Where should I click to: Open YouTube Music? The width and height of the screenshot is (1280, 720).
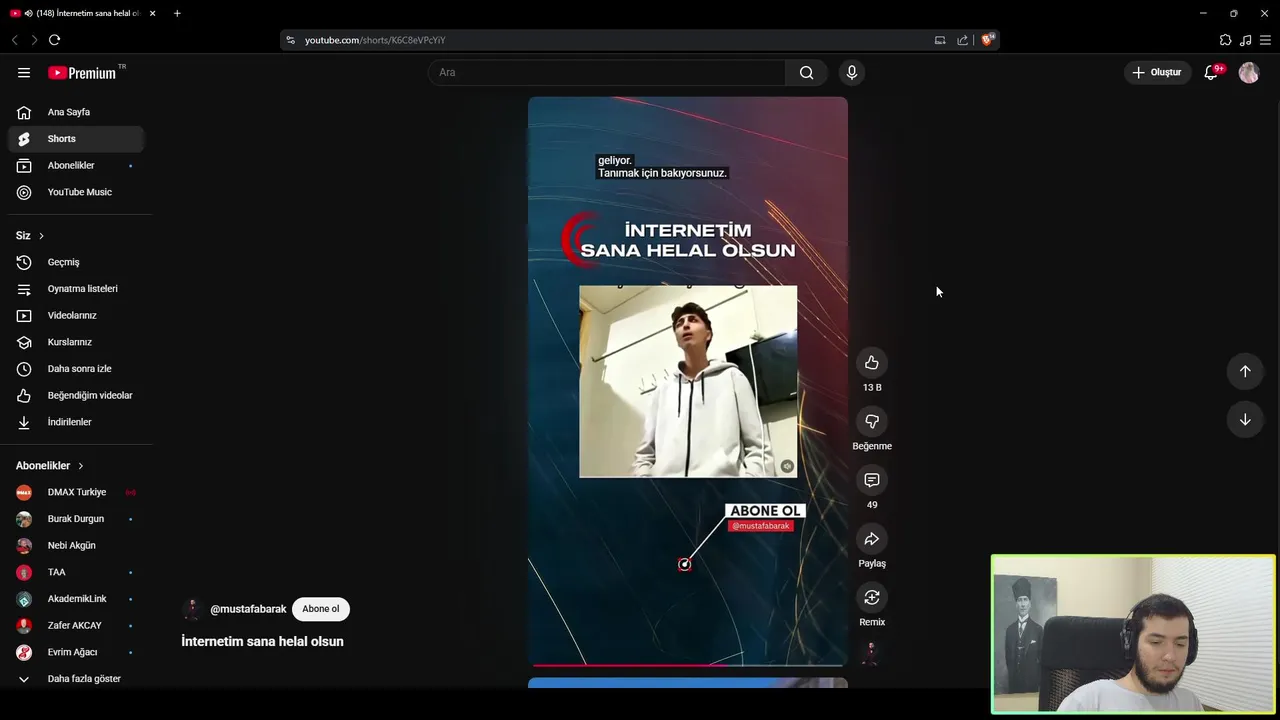click(x=76, y=192)
